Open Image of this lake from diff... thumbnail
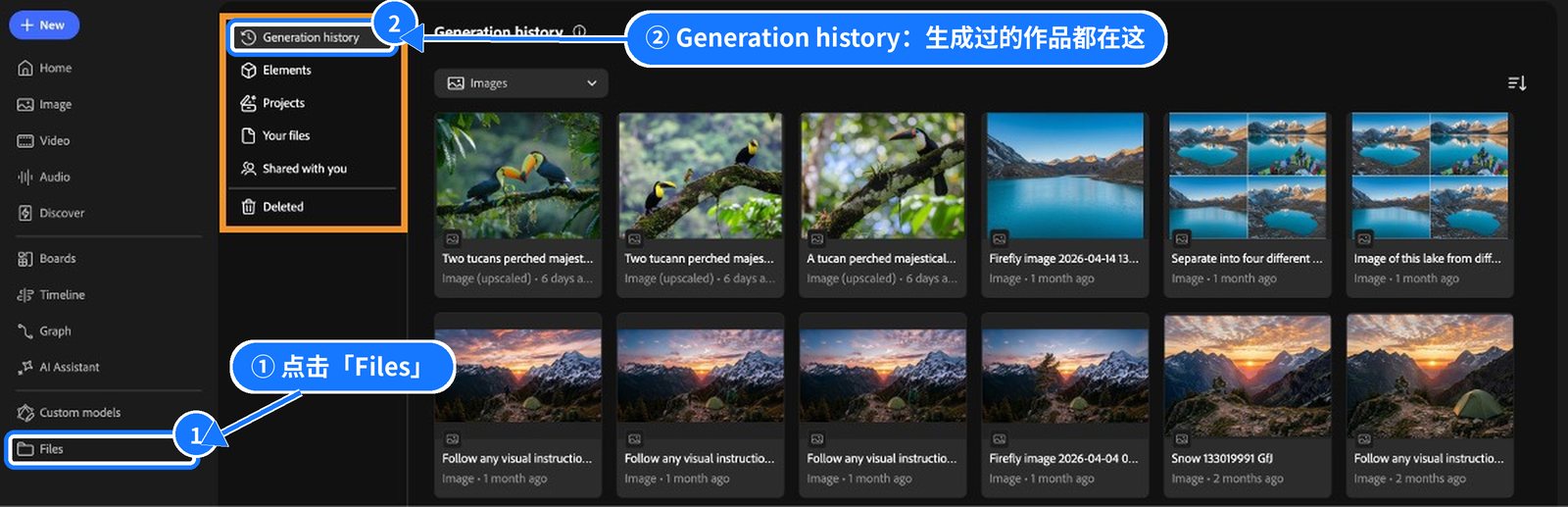1568x507 pixels. click(1430, 176)
